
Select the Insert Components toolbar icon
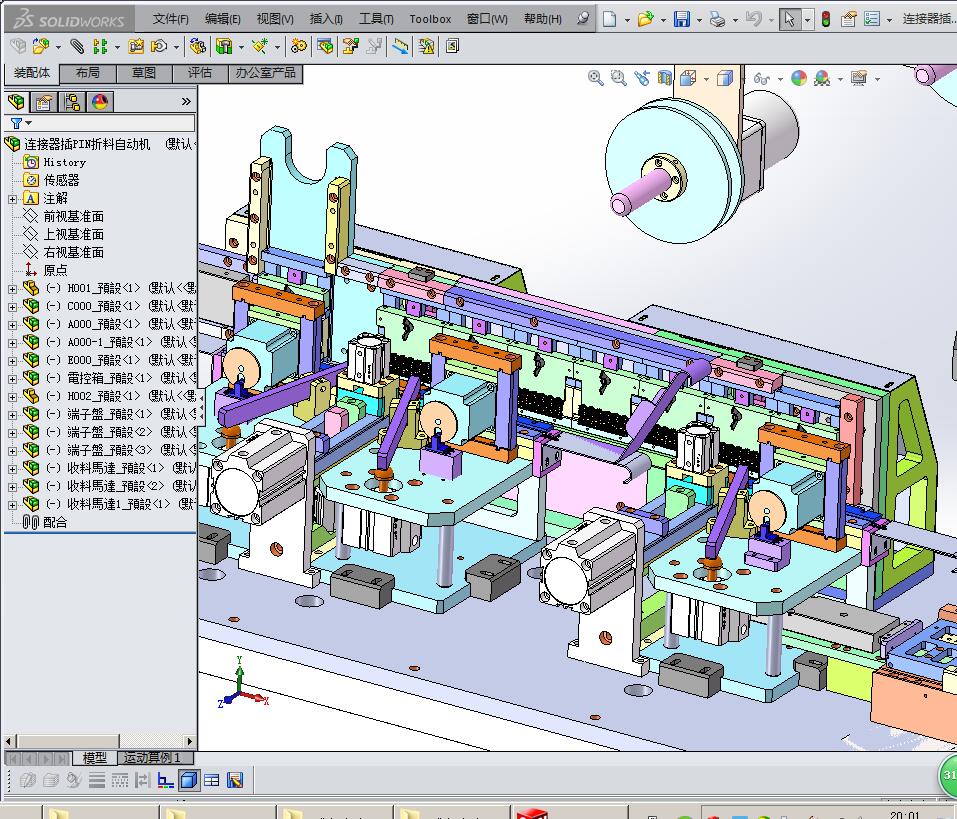click(38, 45)
